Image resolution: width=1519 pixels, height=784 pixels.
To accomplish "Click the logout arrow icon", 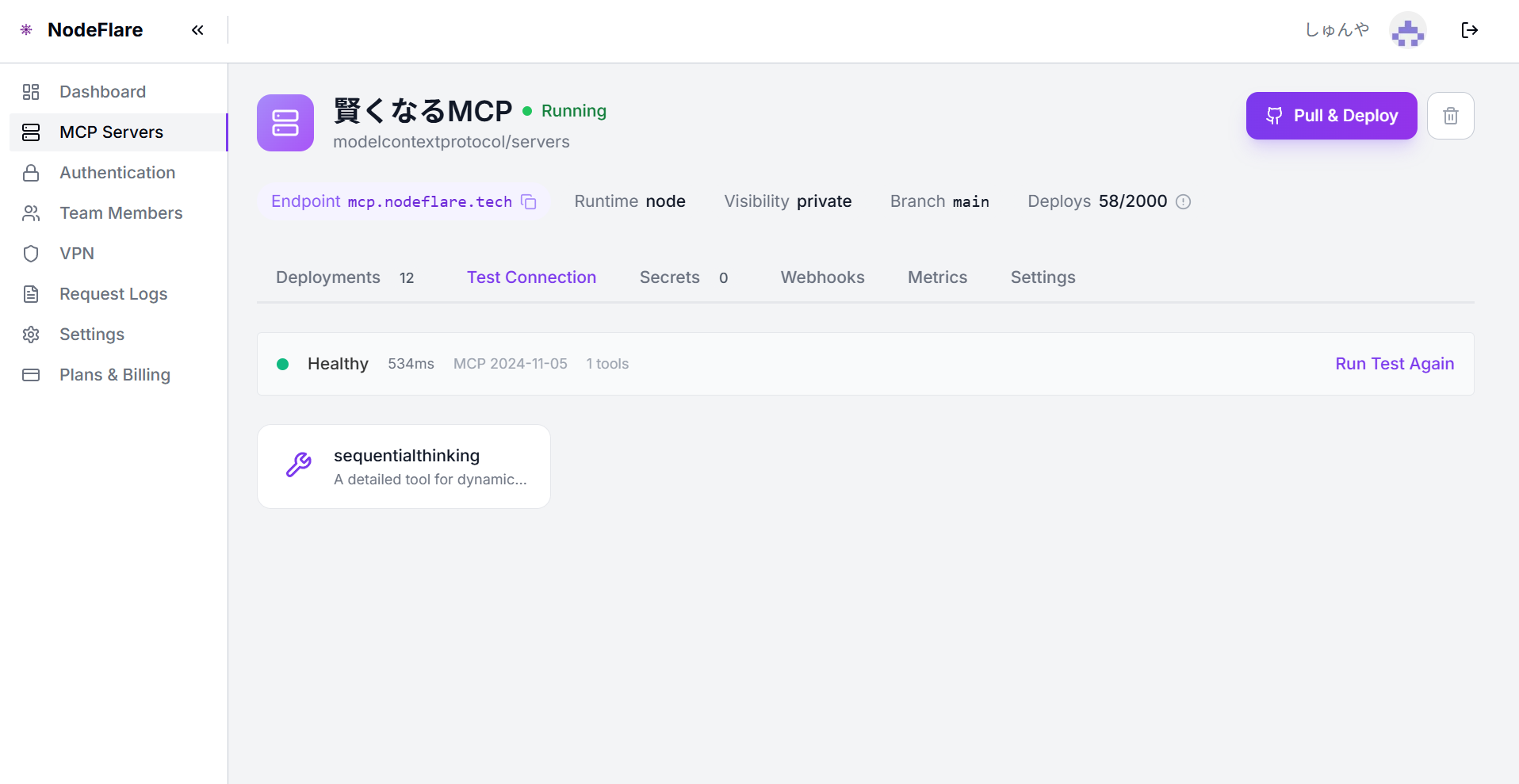I will (1469, 30).
